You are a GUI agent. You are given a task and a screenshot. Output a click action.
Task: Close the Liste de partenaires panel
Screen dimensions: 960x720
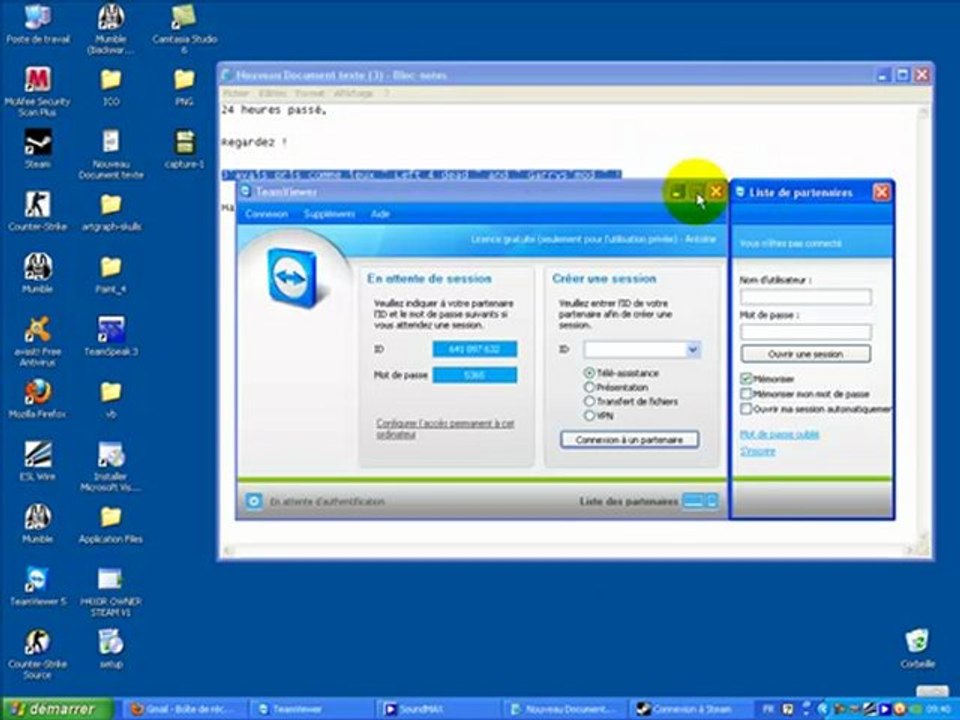(881, 192)
